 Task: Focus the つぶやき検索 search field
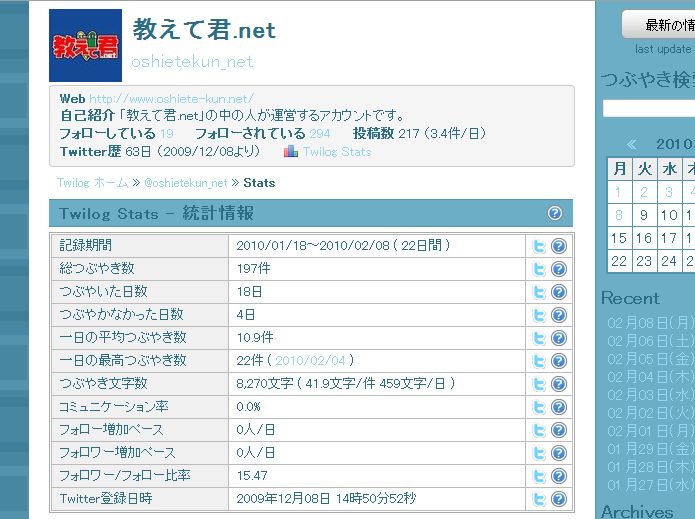(649, 108)
